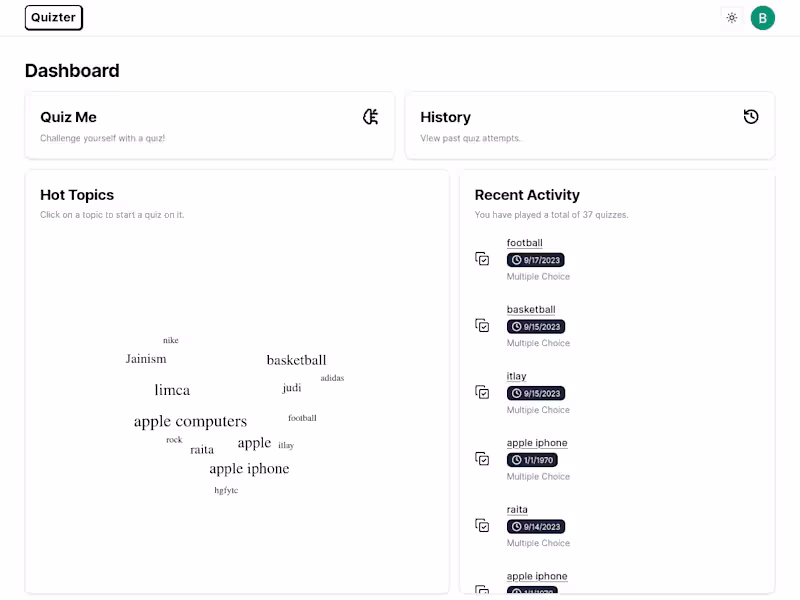The height and width of the screenshot is (600, 800).
Task: Toggle the light/dark theme sun icon
Action: point(732,18)
